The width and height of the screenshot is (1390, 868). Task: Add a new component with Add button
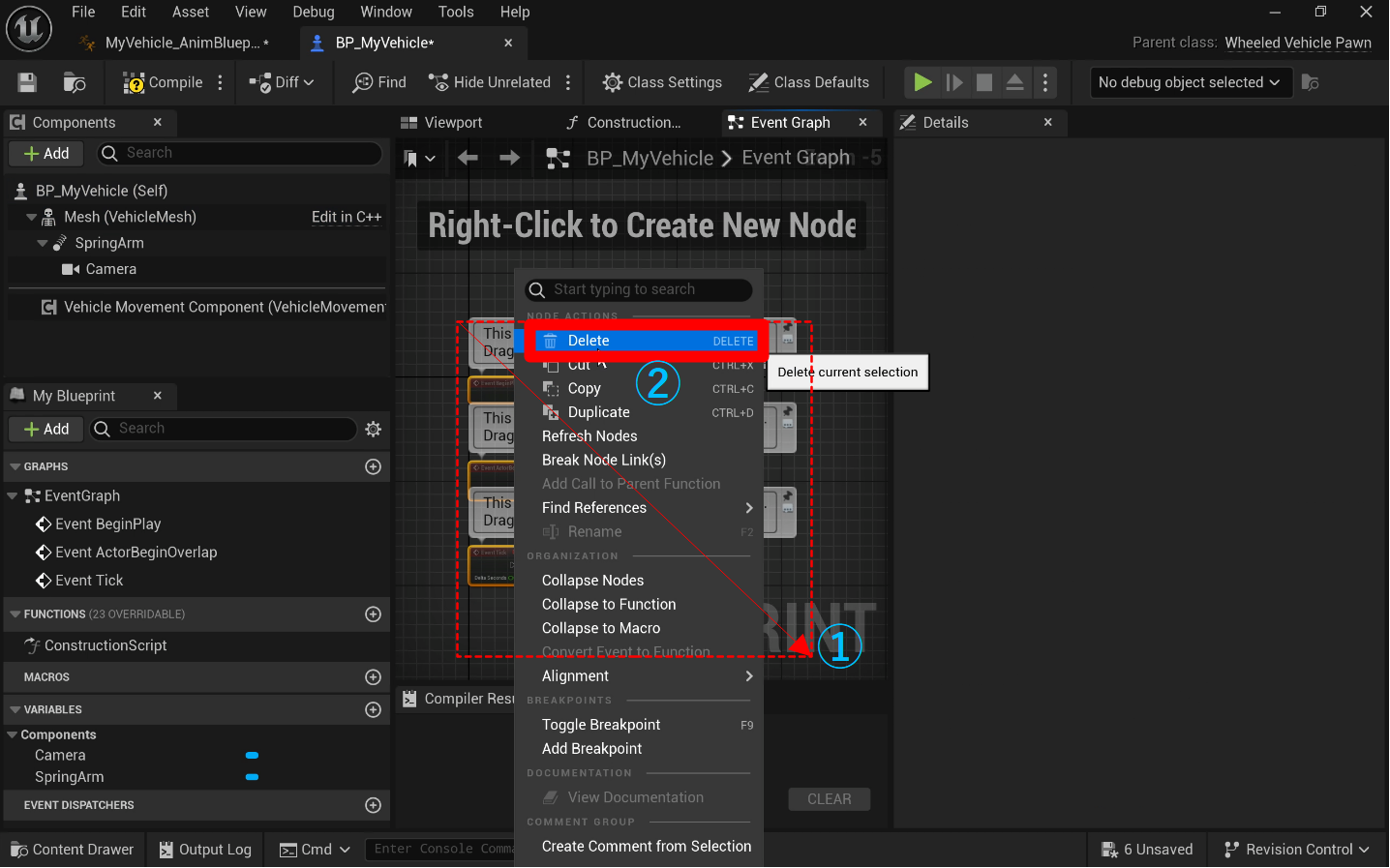coord(46,153)
